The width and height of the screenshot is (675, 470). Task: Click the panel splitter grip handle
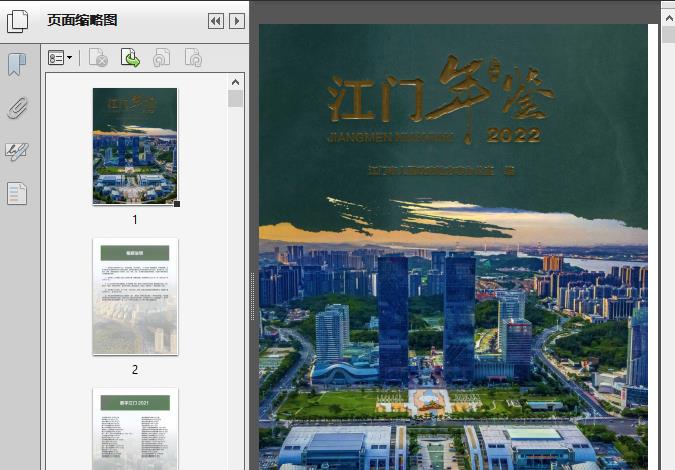coord(253,296)
